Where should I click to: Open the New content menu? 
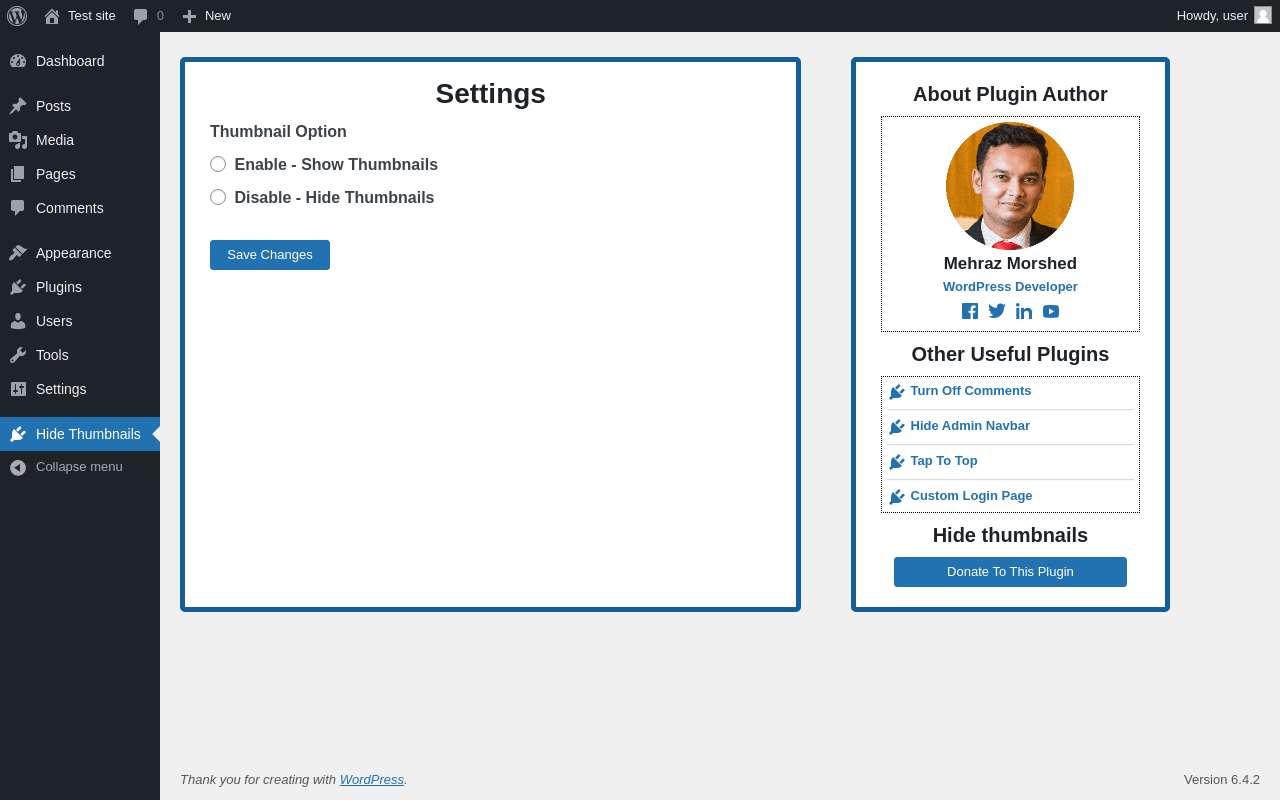pyautogui.click(x=206, y=16)
